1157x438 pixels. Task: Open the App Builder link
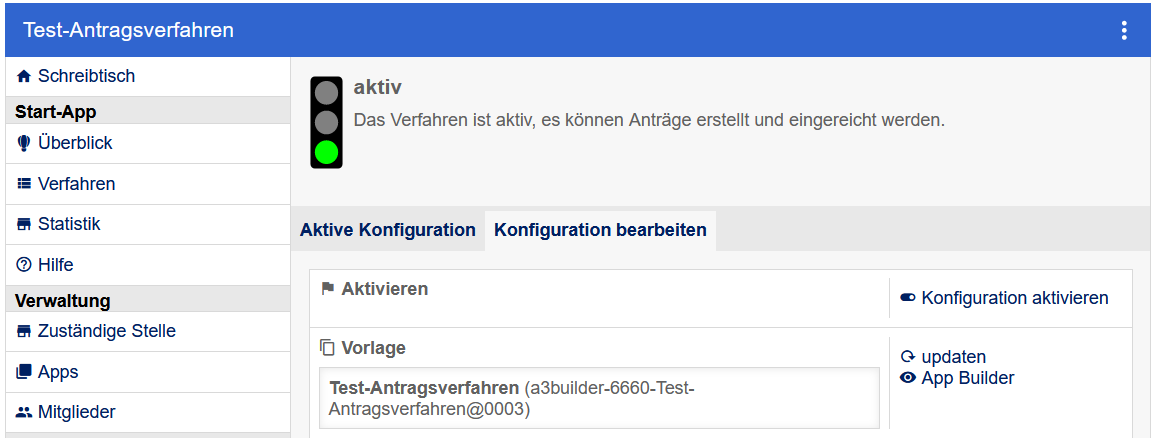click(x=967, y=378)
